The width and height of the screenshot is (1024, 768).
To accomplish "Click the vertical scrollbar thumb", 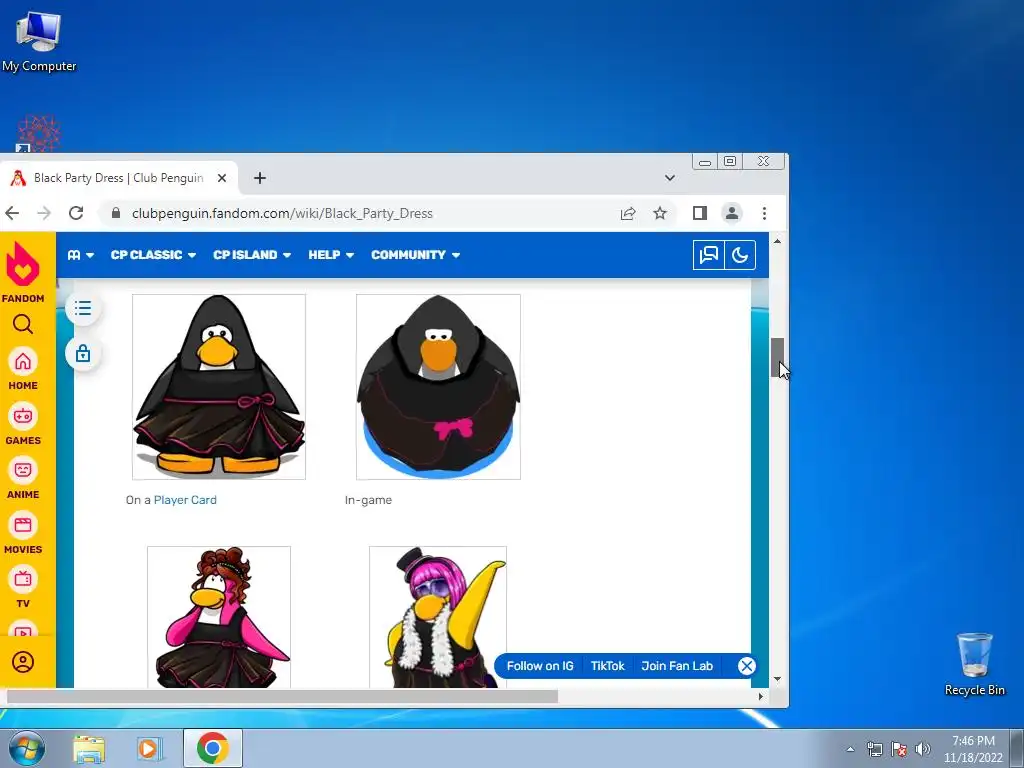I will click(x=777, y=357).
